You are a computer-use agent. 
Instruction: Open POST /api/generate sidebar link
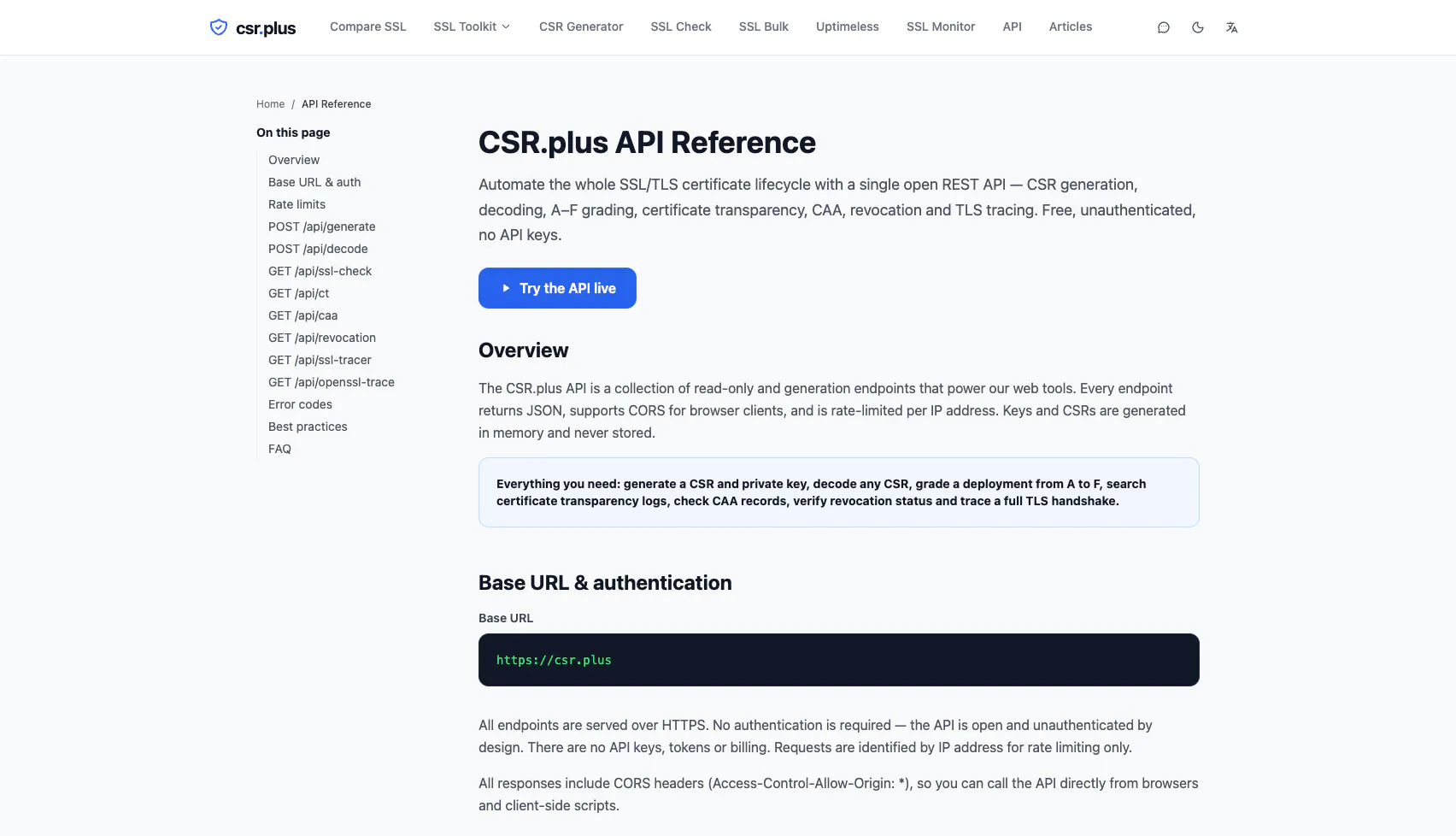(322, 227)
